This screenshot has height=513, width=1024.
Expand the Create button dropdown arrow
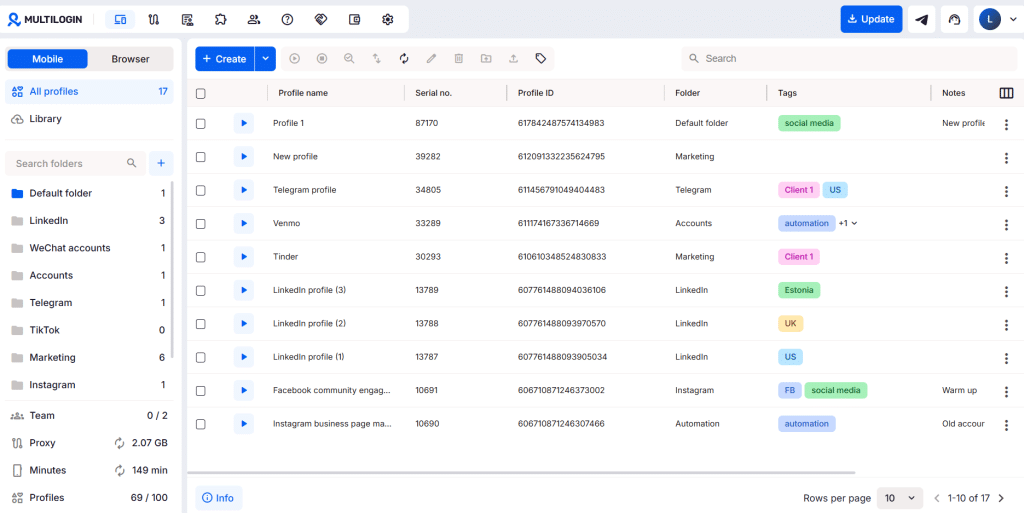(x=265, y=59)
